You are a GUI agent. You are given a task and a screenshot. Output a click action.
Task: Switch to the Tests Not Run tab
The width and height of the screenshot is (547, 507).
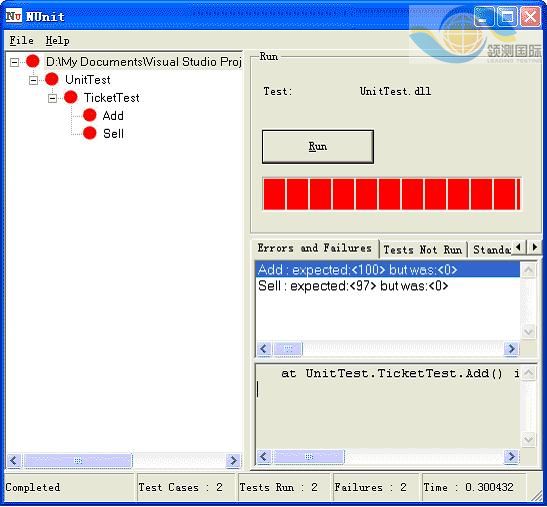point(422,250)
